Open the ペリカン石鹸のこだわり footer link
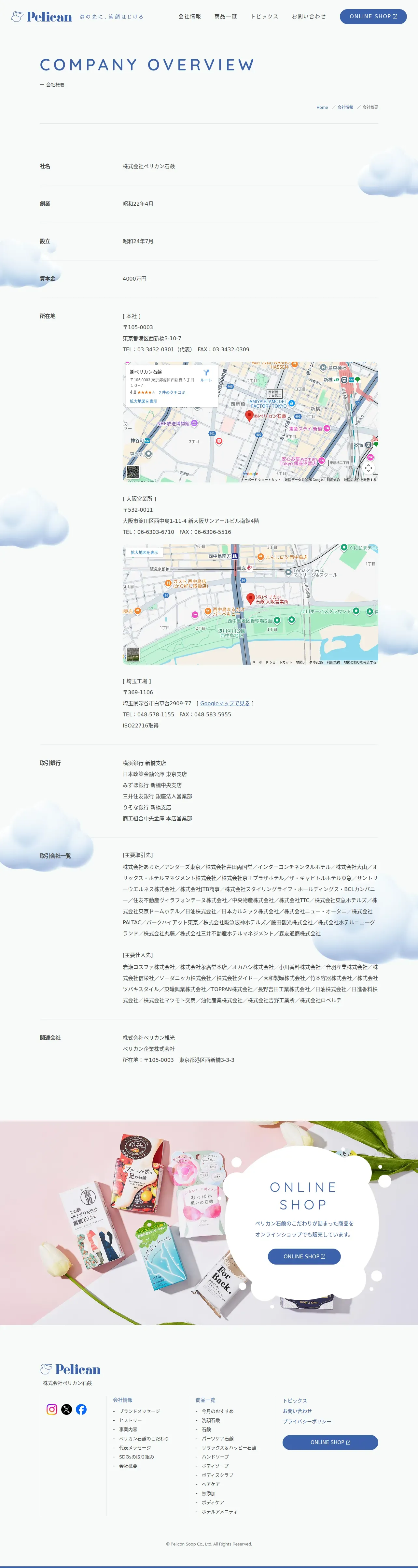Image resolution: width=418 pixels, height=1568 pixels. [x=144, y=1438]
